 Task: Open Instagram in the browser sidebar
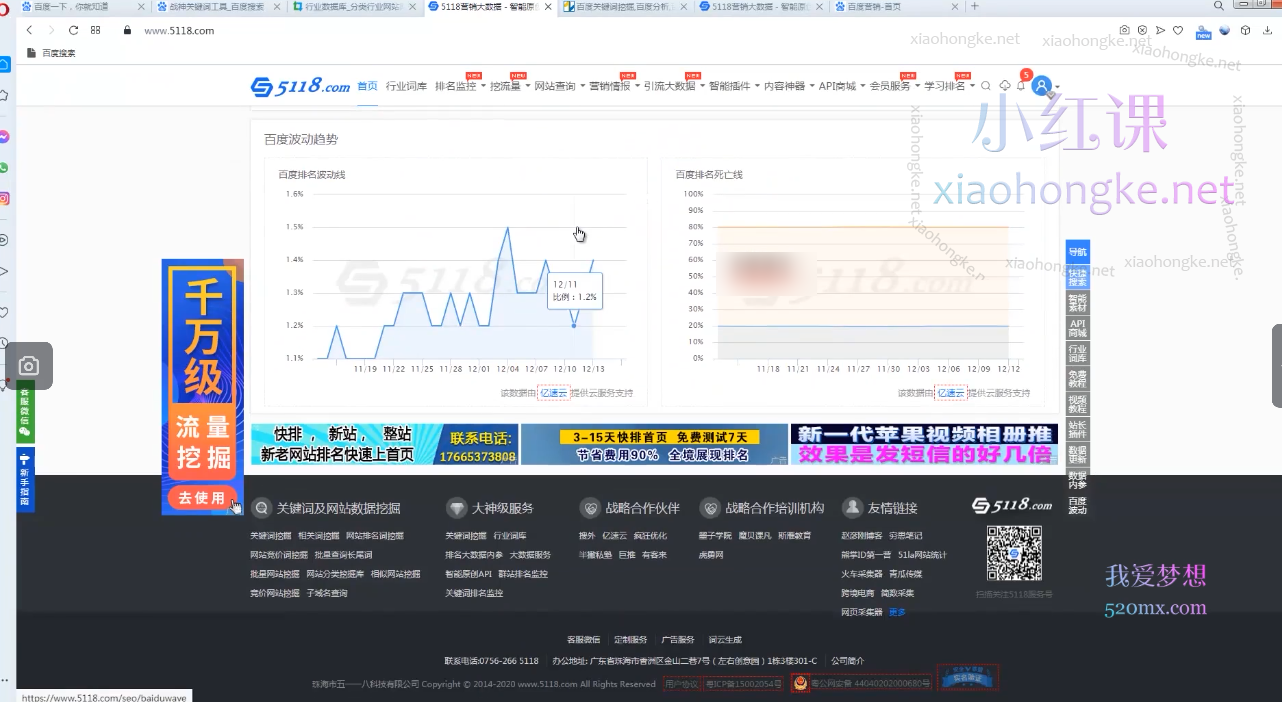point(5,199)
